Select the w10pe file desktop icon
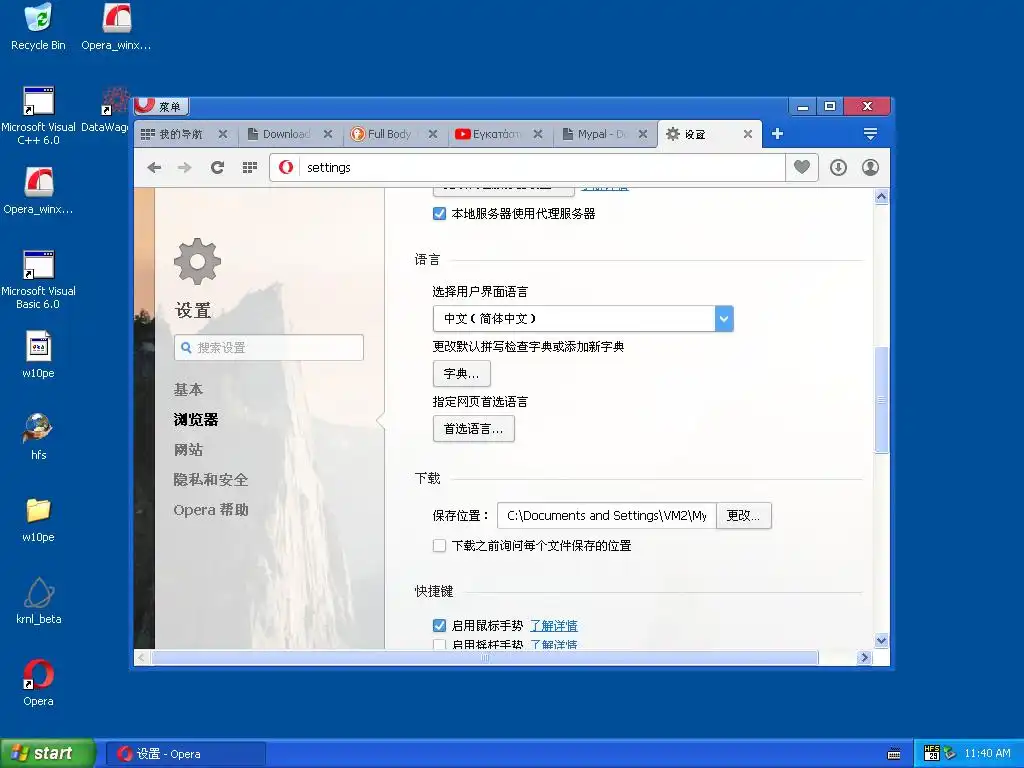Image resolution: width=1024 pixels, height=768 pixels. pos(38,355)
